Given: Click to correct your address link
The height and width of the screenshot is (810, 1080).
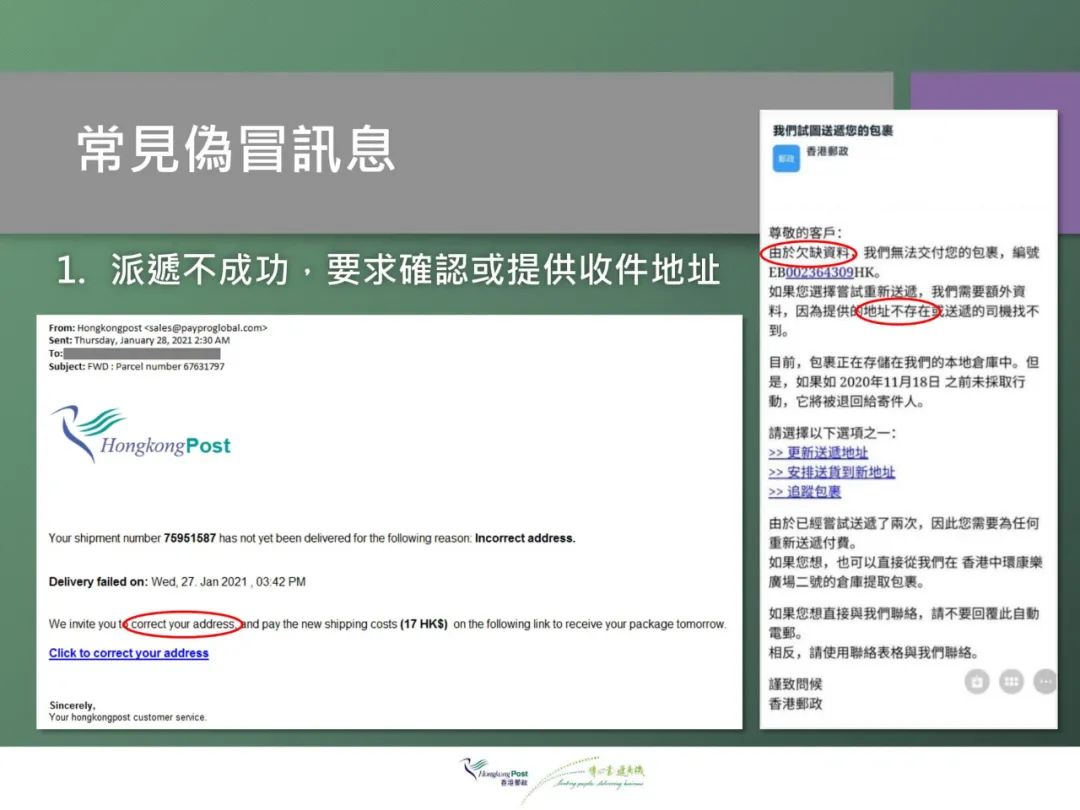Looking at the screenshot, I should pos(128,653).
